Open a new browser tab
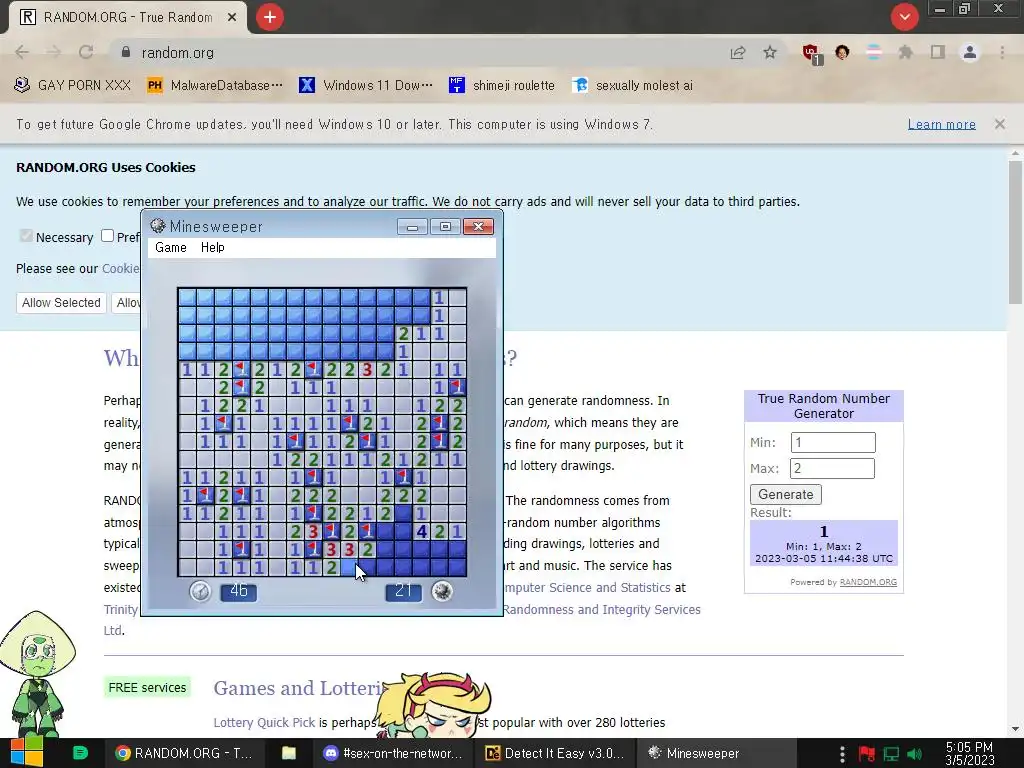1024x768 pixels. tap(270, 17)
